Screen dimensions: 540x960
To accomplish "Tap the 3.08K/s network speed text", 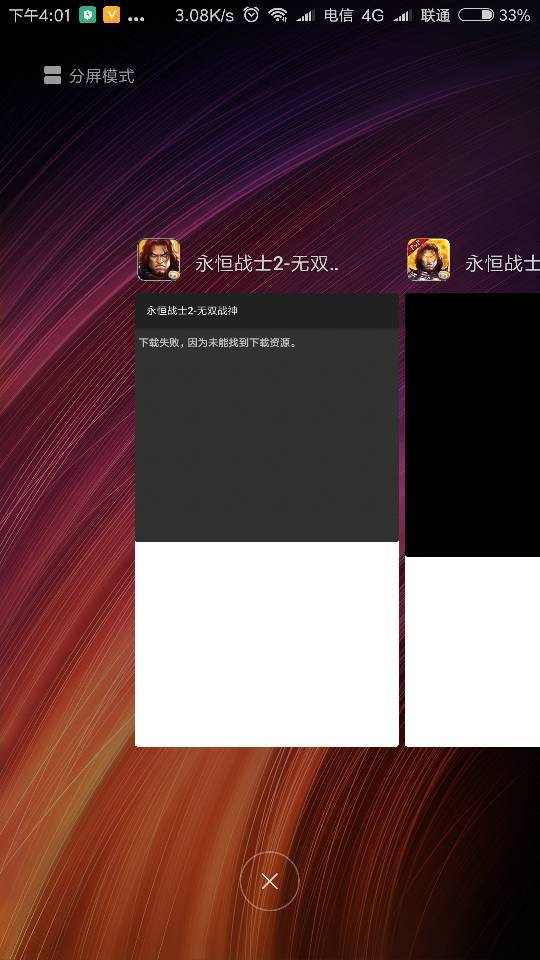I will tap(204, 15).
